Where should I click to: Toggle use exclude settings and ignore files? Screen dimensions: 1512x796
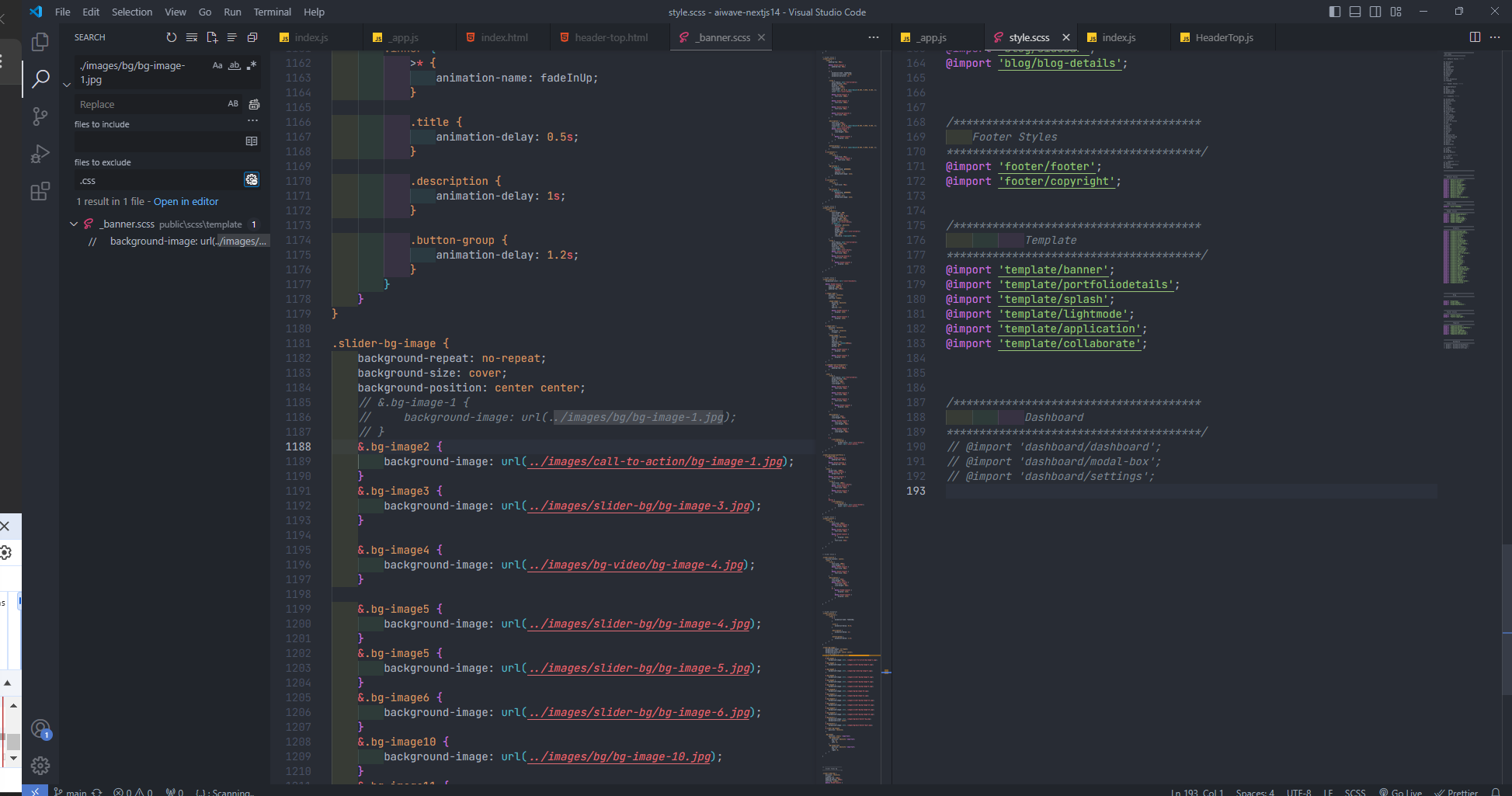(252, 179)
